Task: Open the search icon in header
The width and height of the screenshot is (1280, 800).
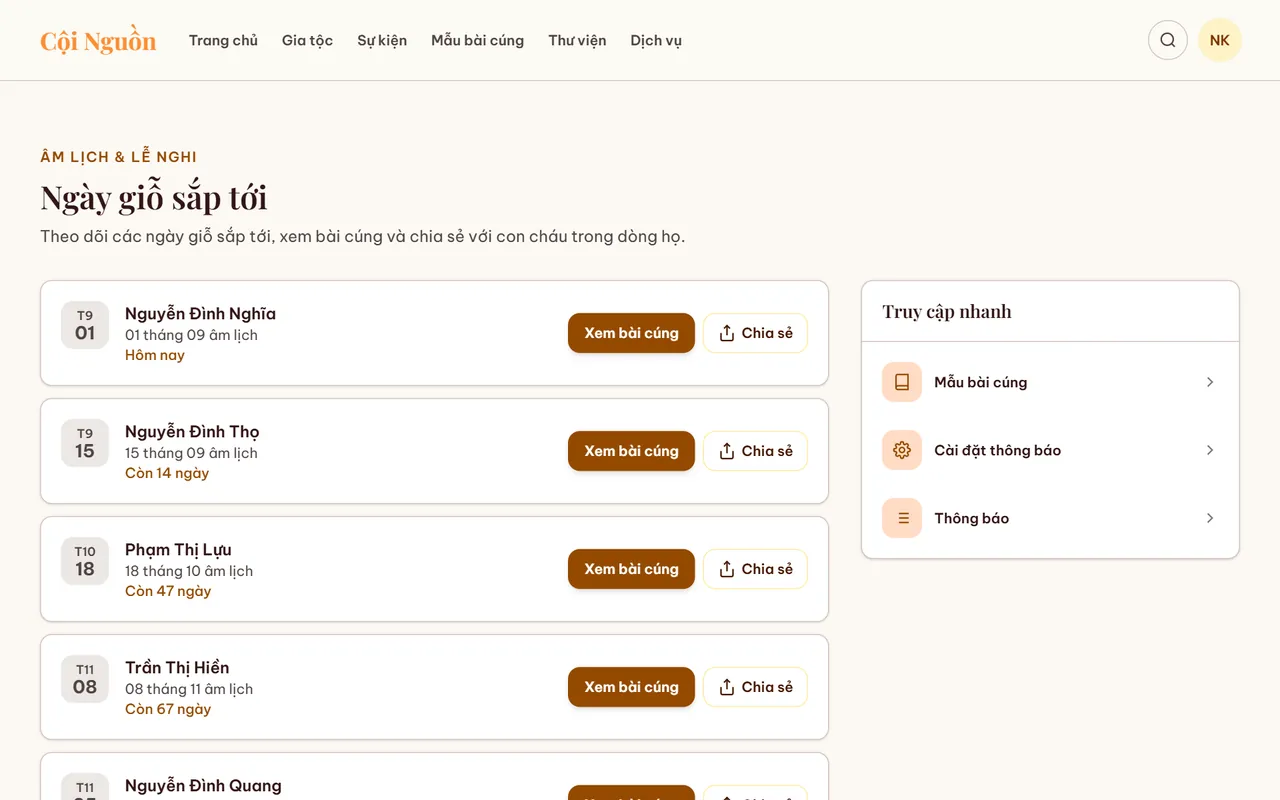Action: tap(1168, 40)
